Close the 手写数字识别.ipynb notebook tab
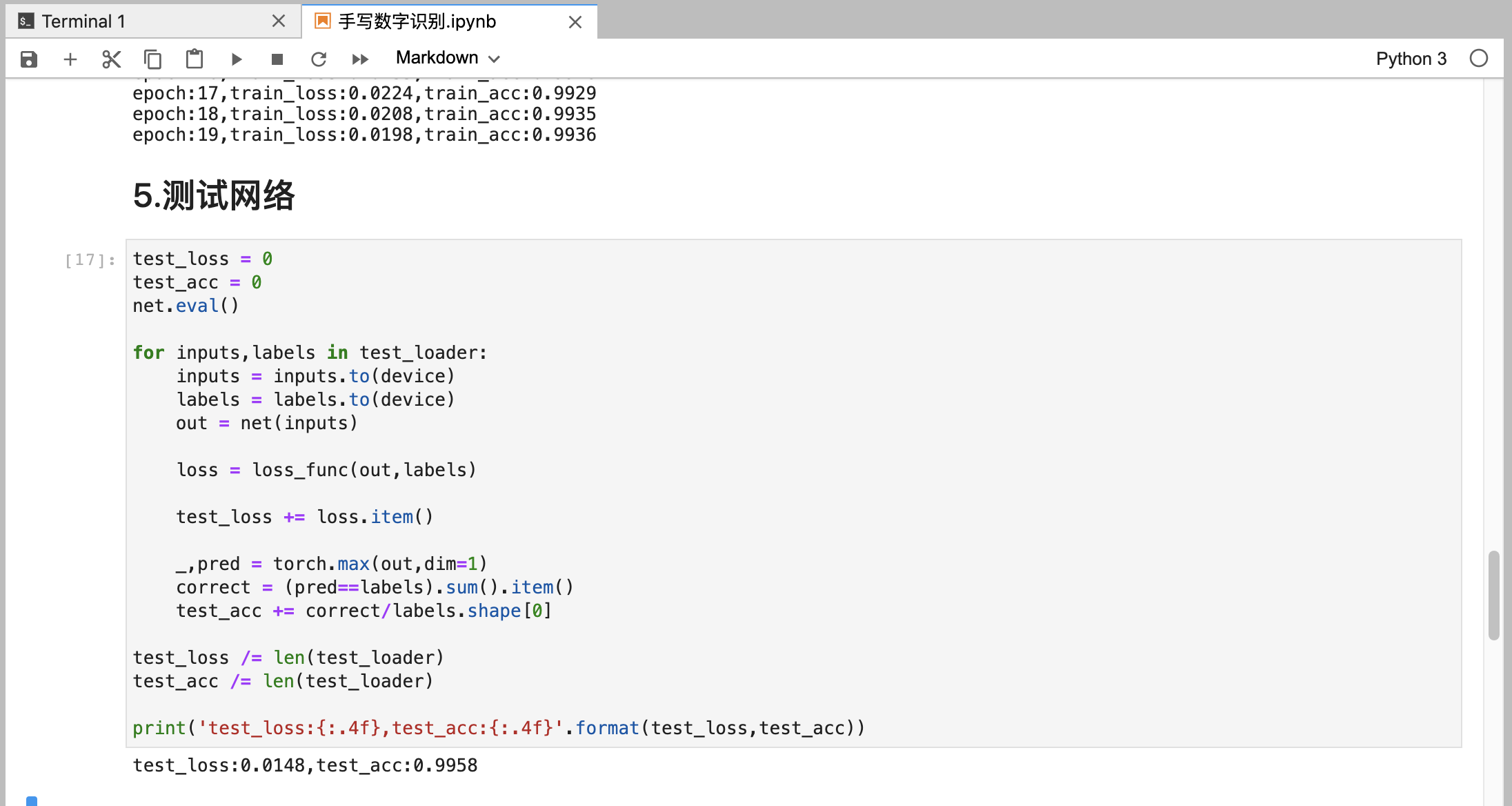The height and width of the screenshot is (806, 1512). point(575,22)
